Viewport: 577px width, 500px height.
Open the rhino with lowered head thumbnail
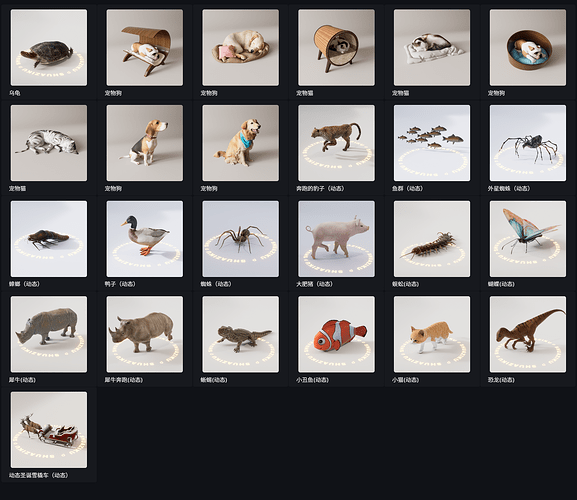(x=49, y=334)
